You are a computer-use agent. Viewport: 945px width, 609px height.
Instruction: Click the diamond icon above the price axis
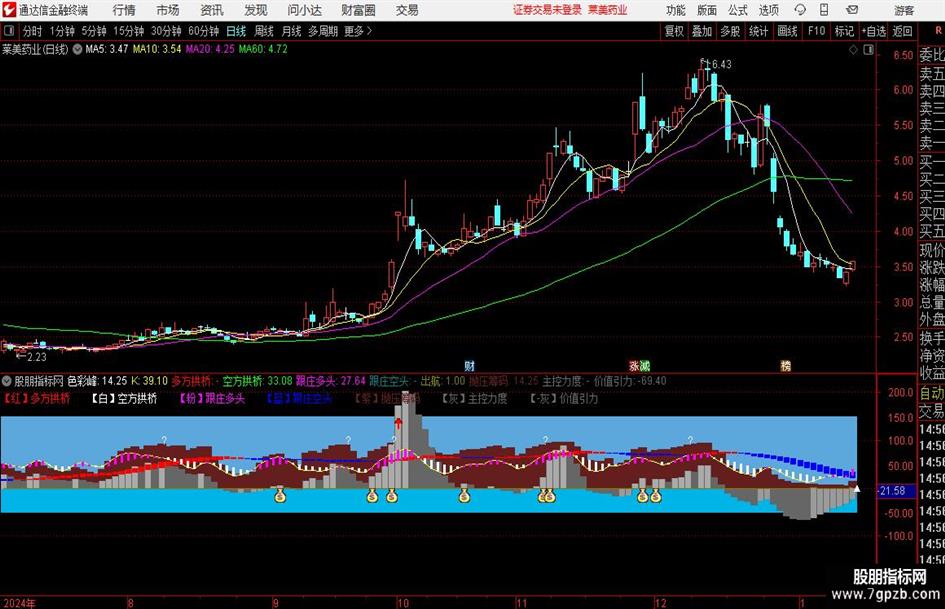[853, 50]
